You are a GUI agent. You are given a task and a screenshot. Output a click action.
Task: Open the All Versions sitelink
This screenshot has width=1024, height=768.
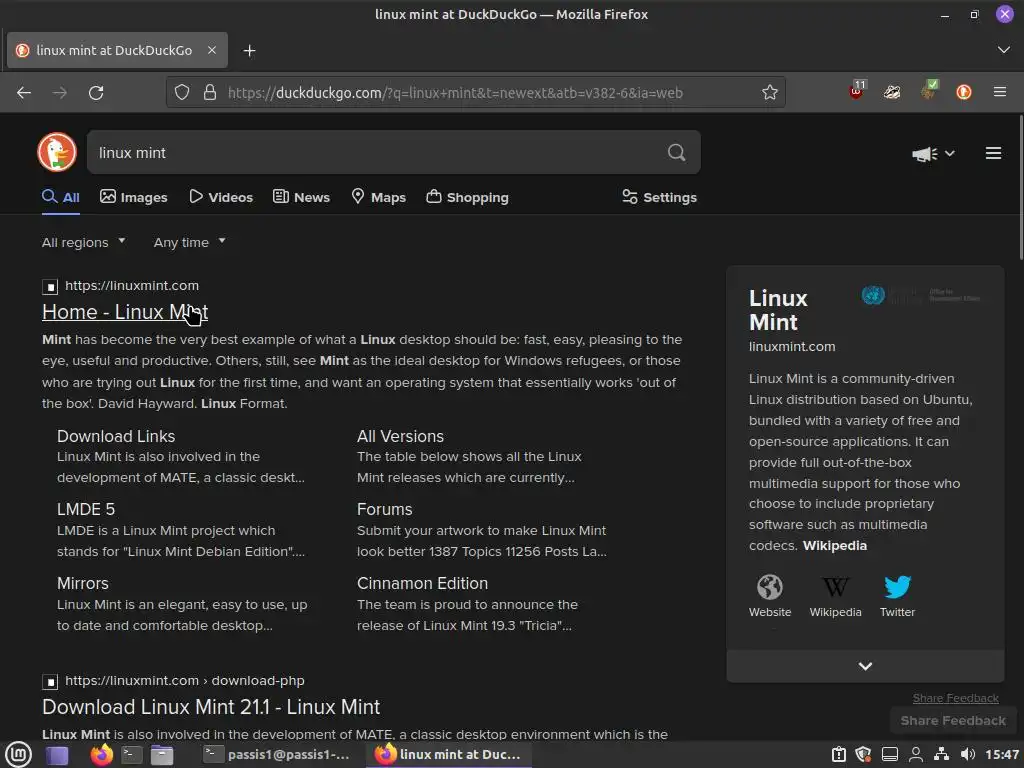400,436
